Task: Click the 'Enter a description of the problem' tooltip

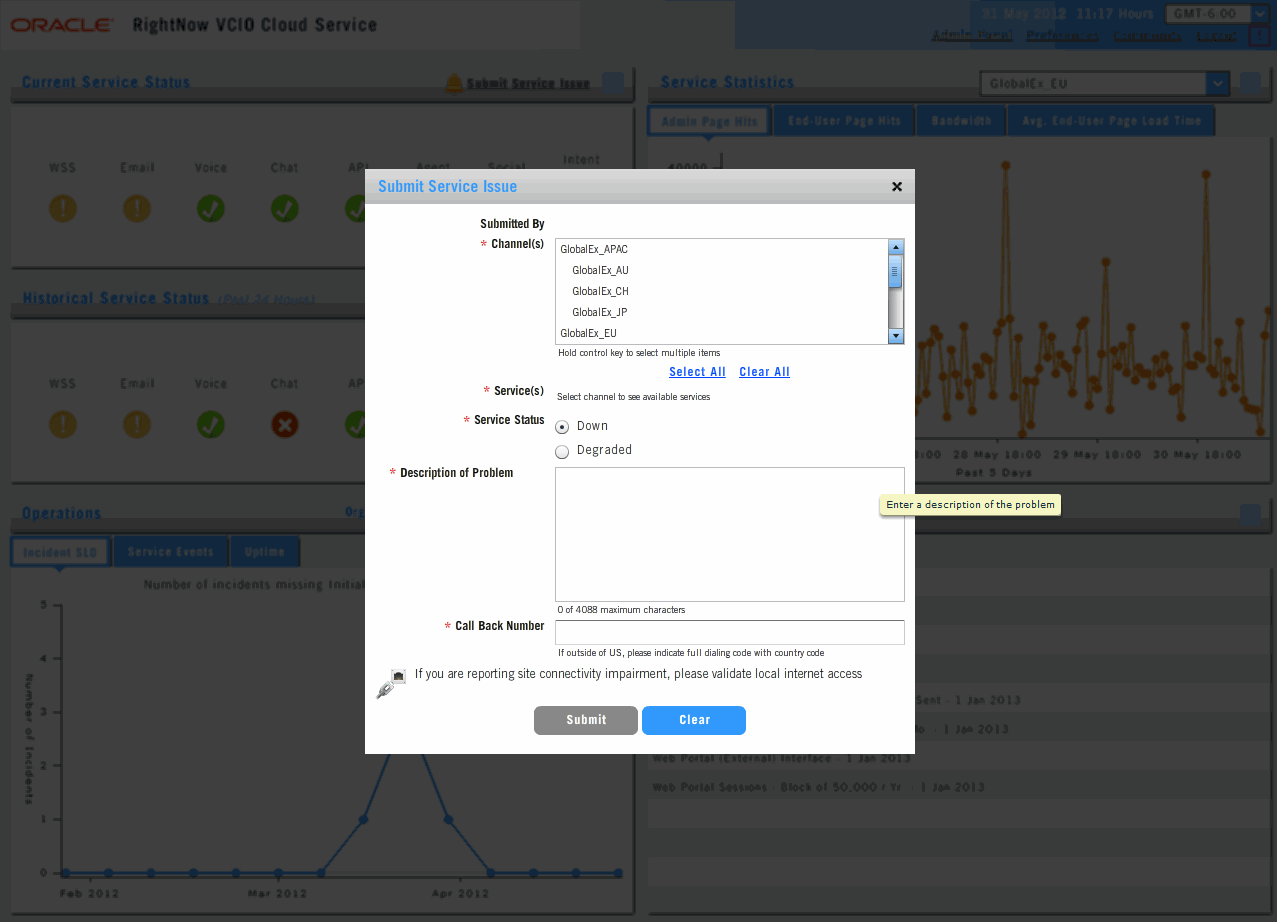Action: click(970, 505)
